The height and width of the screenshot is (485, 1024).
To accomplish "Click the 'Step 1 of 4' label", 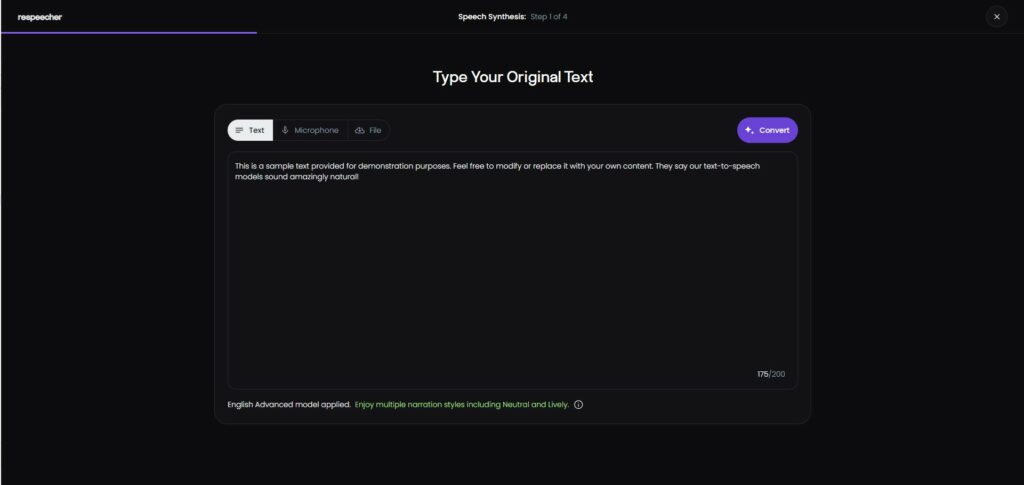I will (x=549, y=17).
